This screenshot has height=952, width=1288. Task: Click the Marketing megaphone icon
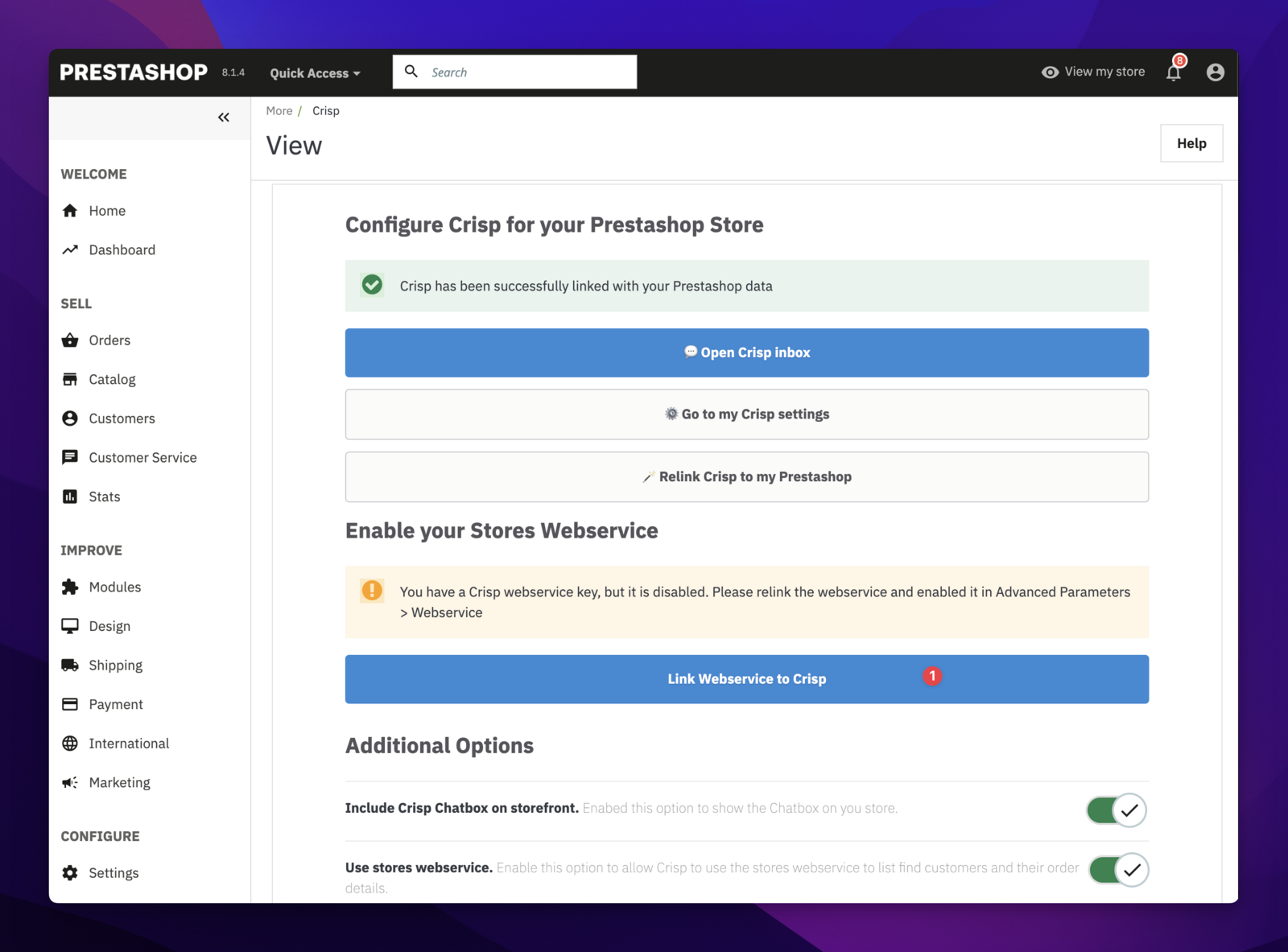click(70, 782)
